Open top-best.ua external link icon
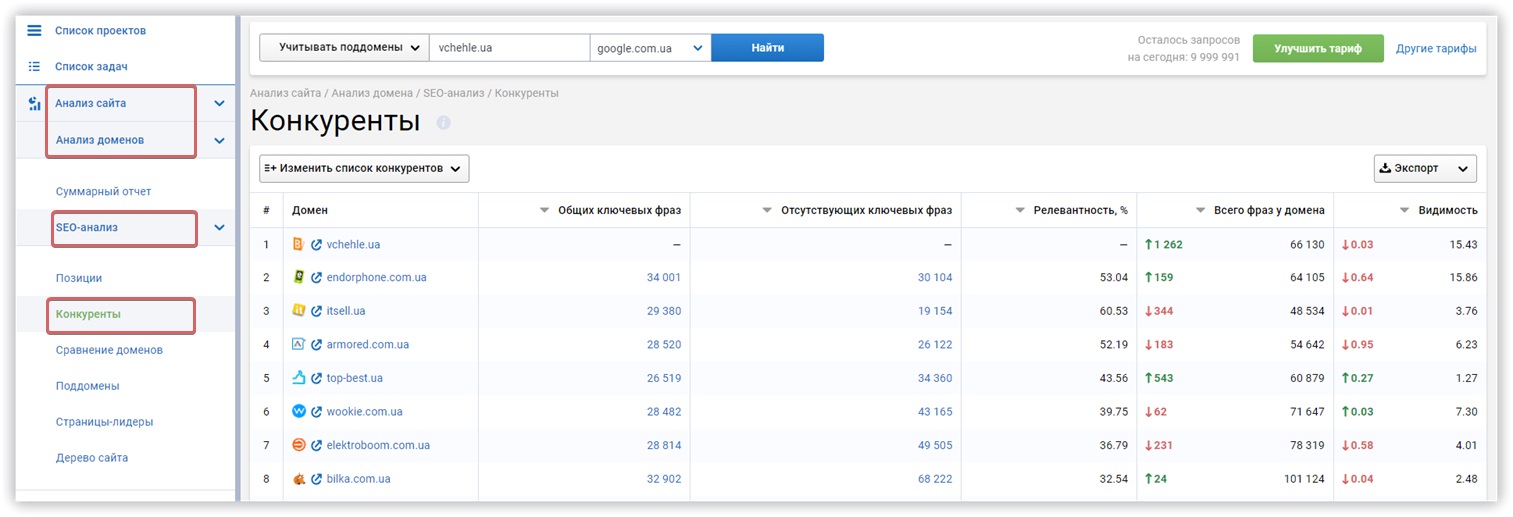The height and width of the screenshot is (517, 1513). pos(317,378)
